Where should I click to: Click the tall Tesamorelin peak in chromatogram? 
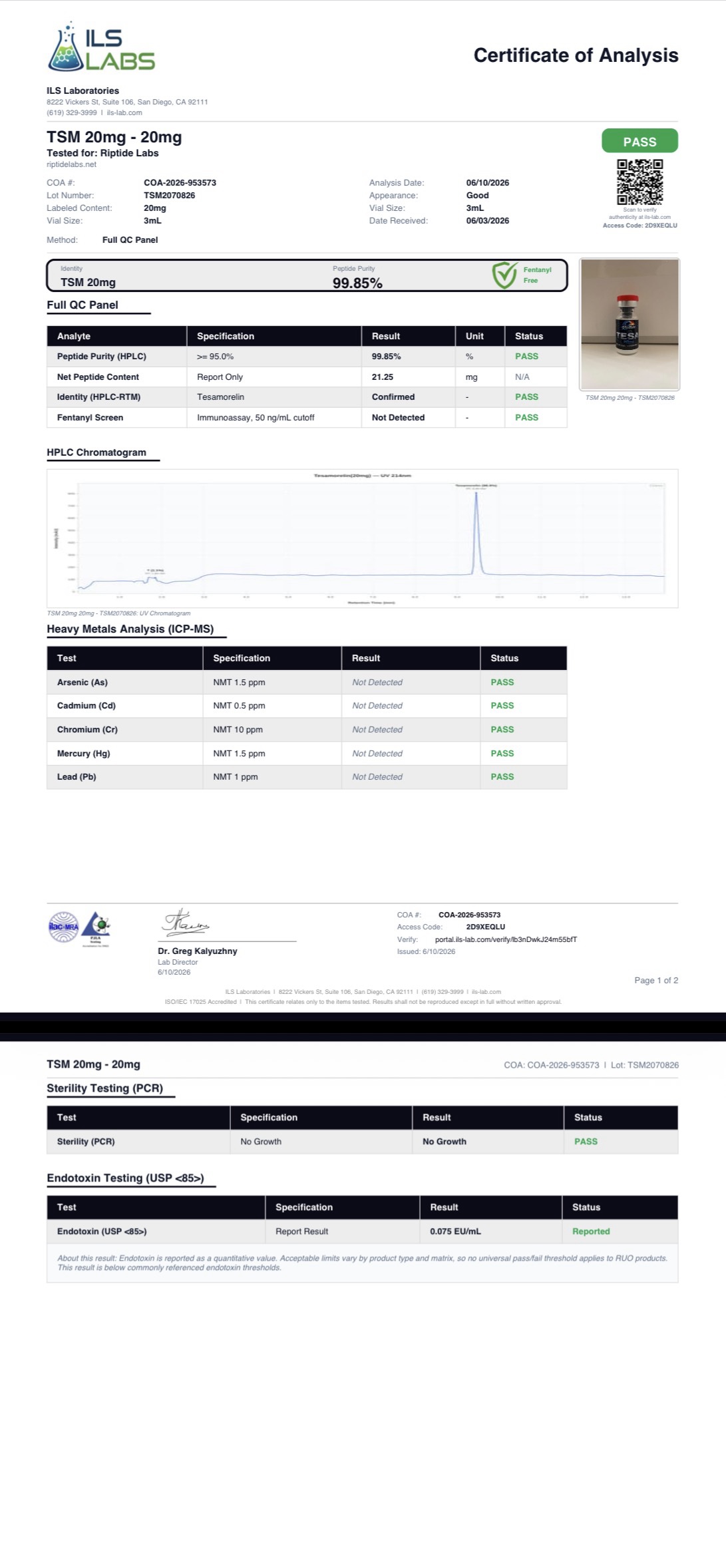pos(476,532)
